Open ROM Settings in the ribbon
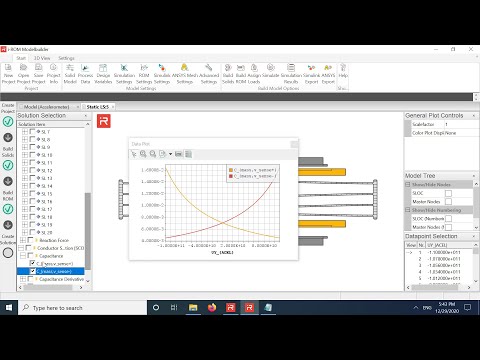The height and width of the screenshot is (360, 480). coord(144,74)
